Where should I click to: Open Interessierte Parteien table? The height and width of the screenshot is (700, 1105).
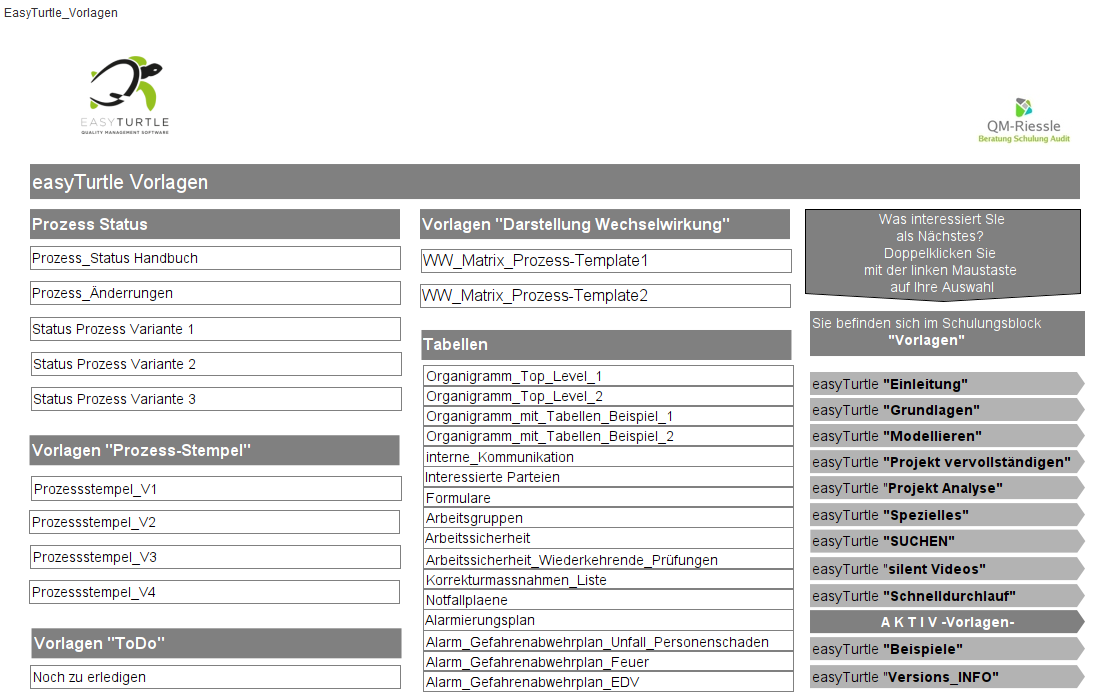(608, 477)
